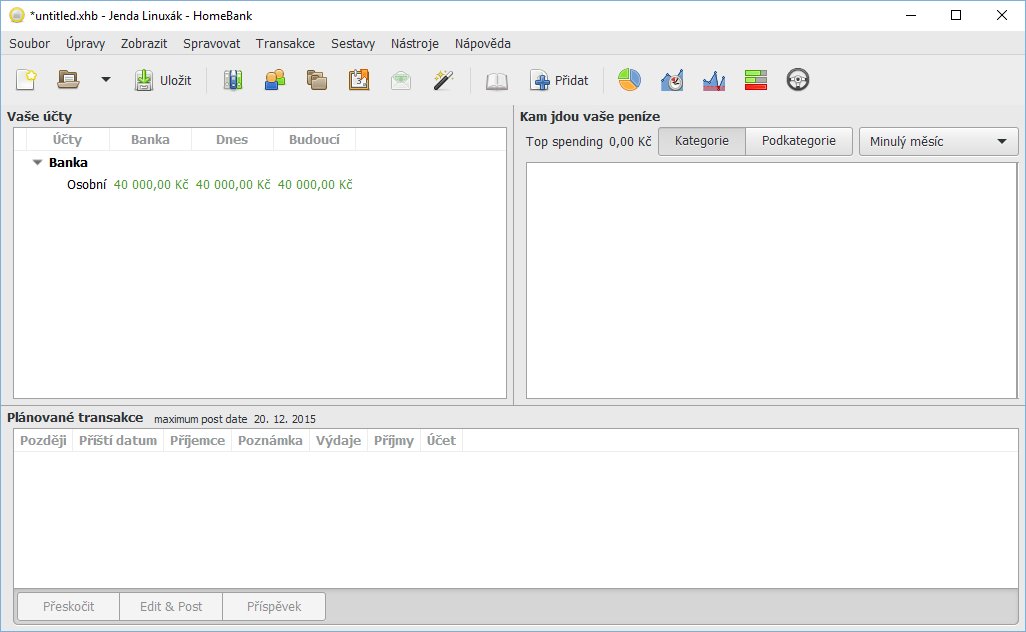
Task: Click the open file folder icon
Action: coord(68,80)
